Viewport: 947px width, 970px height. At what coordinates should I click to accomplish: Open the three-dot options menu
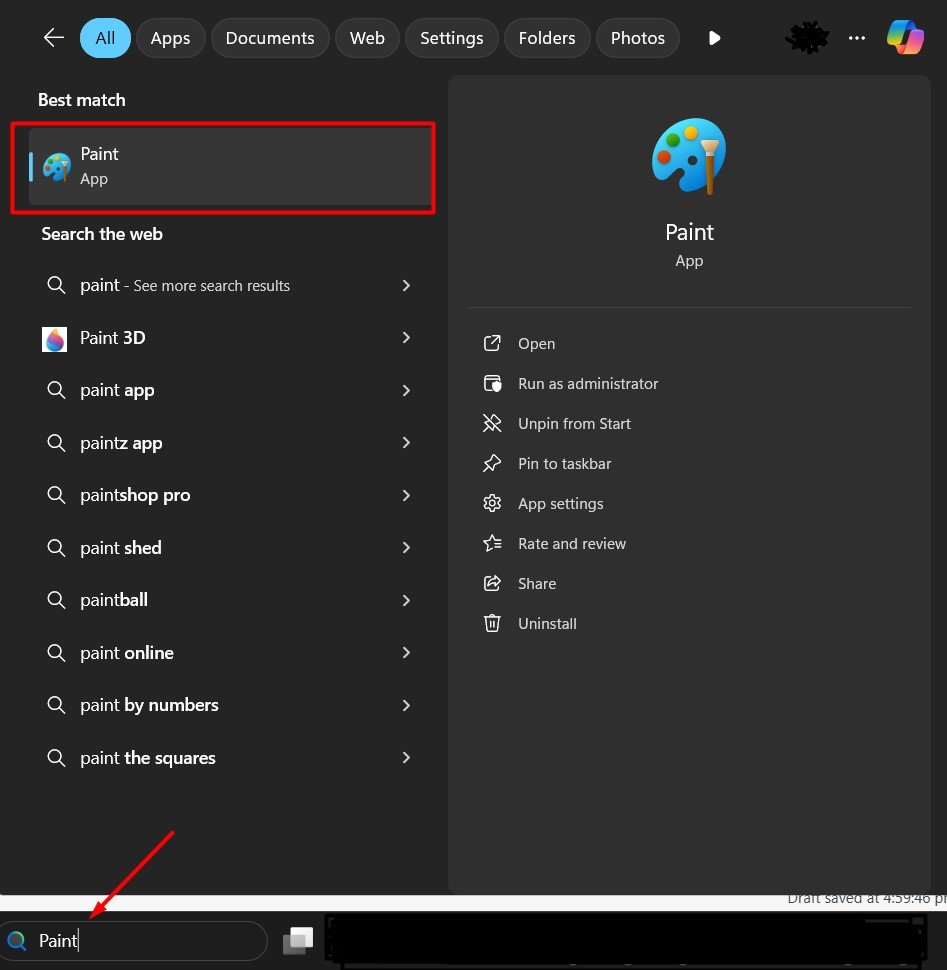(857, 38)
